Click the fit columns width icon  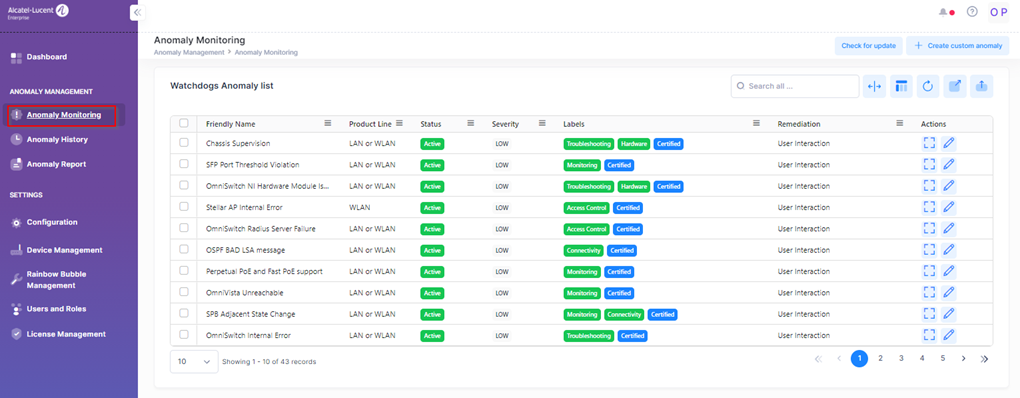coord(874,86)
